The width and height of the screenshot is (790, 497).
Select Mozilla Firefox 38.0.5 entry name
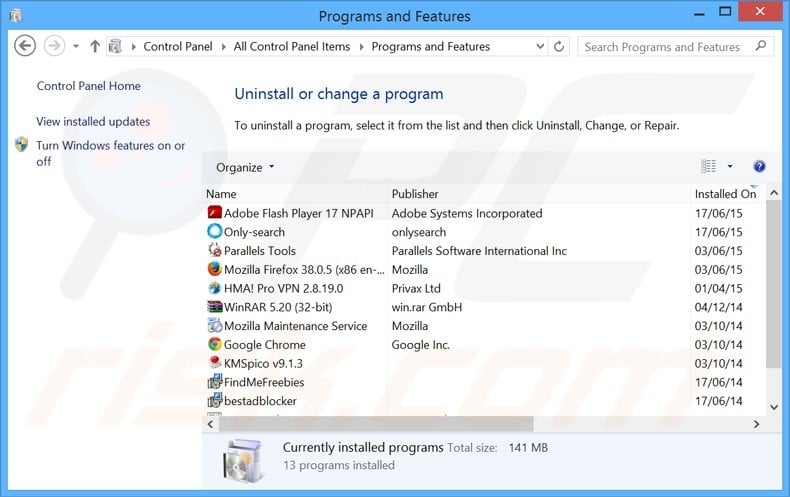pyautogui.click(x=304, y=270)
